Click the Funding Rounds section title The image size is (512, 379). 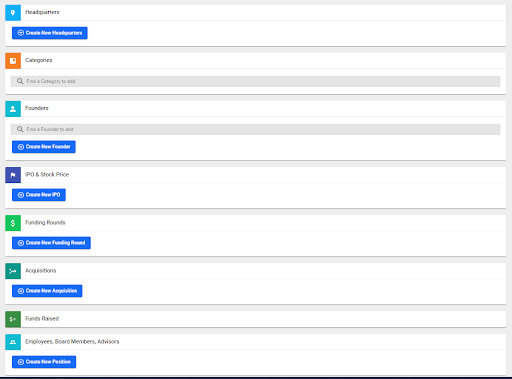point(45,223)
